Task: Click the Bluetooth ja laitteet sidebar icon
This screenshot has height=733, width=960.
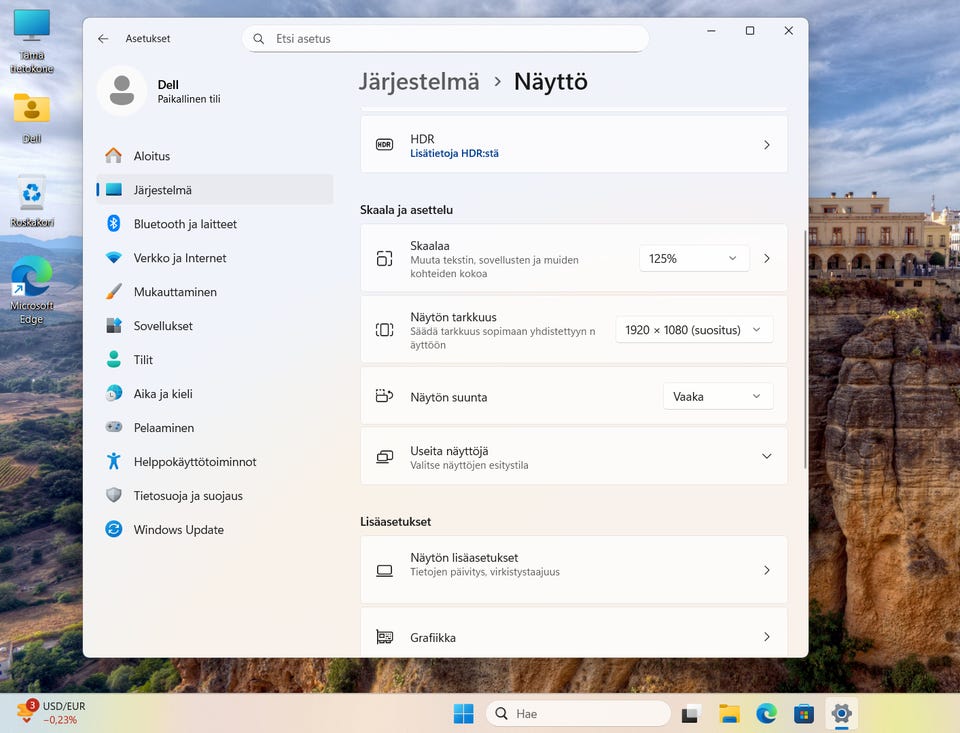Action: [x=114, y=224]
